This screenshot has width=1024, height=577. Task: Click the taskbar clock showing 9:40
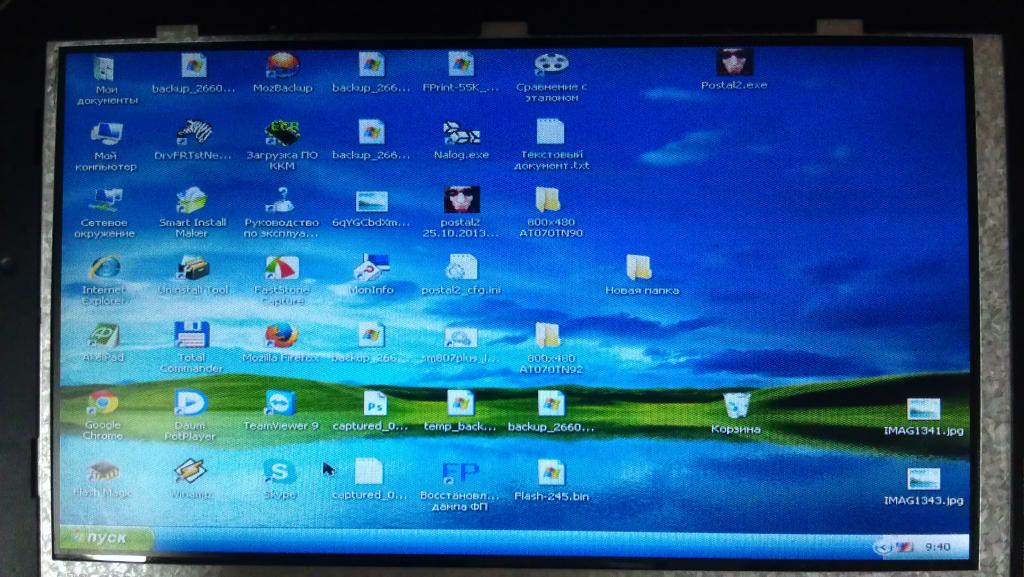click(x=938, y=547)
